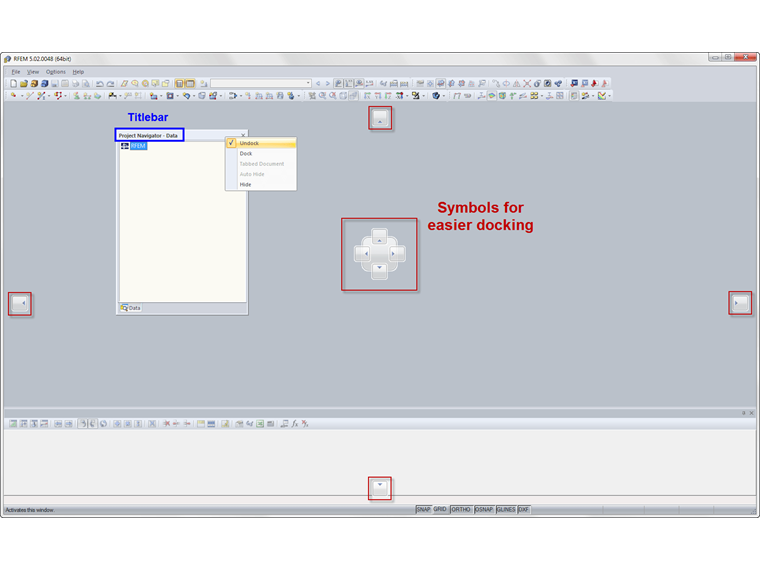Click the left arrow of the center docking cross

pyautogui.click(x=363, y=253)
